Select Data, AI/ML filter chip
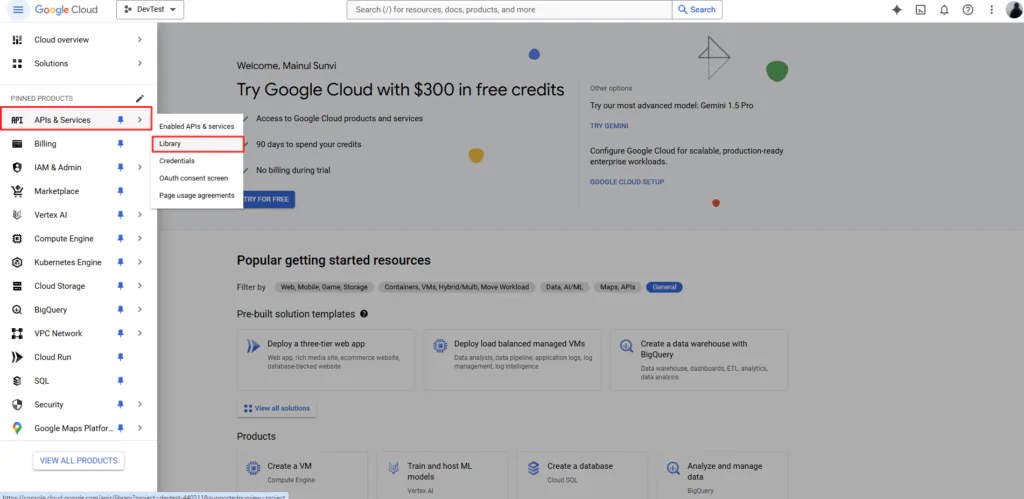Viewport: 1024px width, 499px height. pyautogui.click(x=565, y=287)
